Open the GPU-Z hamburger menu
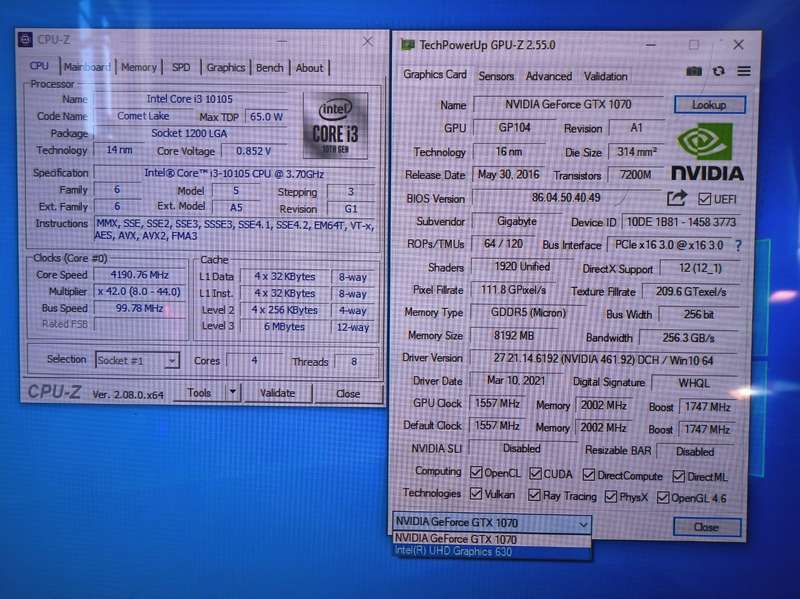This screenshot has width=800, height=599. [x=743, y=71]
